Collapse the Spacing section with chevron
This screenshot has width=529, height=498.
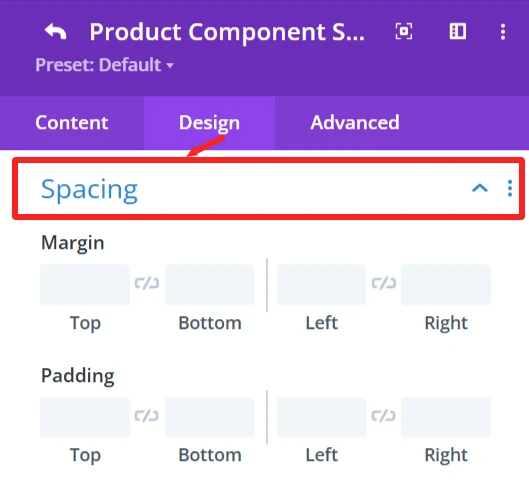480,188
